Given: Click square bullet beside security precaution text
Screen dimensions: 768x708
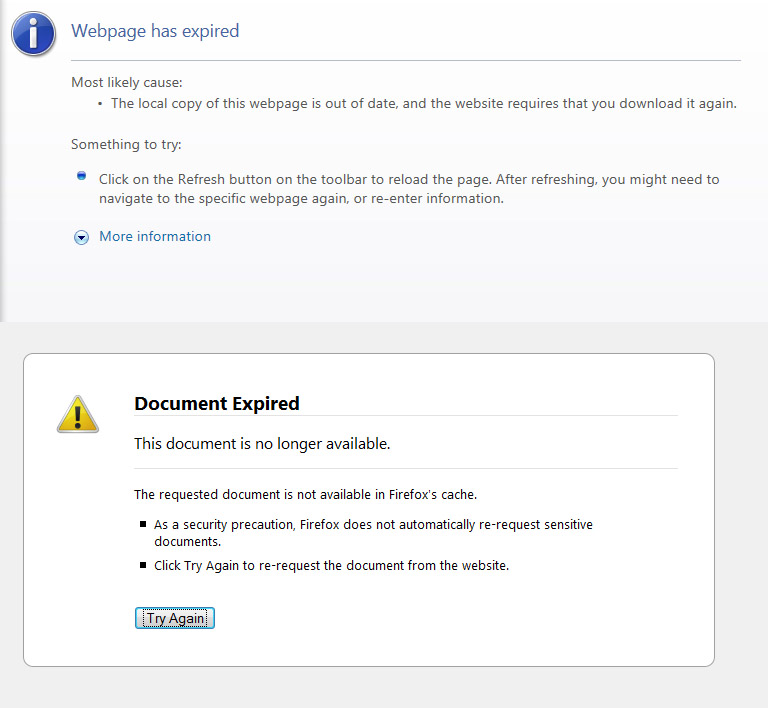Looking at the screenshot, I should tap(143, 524).
